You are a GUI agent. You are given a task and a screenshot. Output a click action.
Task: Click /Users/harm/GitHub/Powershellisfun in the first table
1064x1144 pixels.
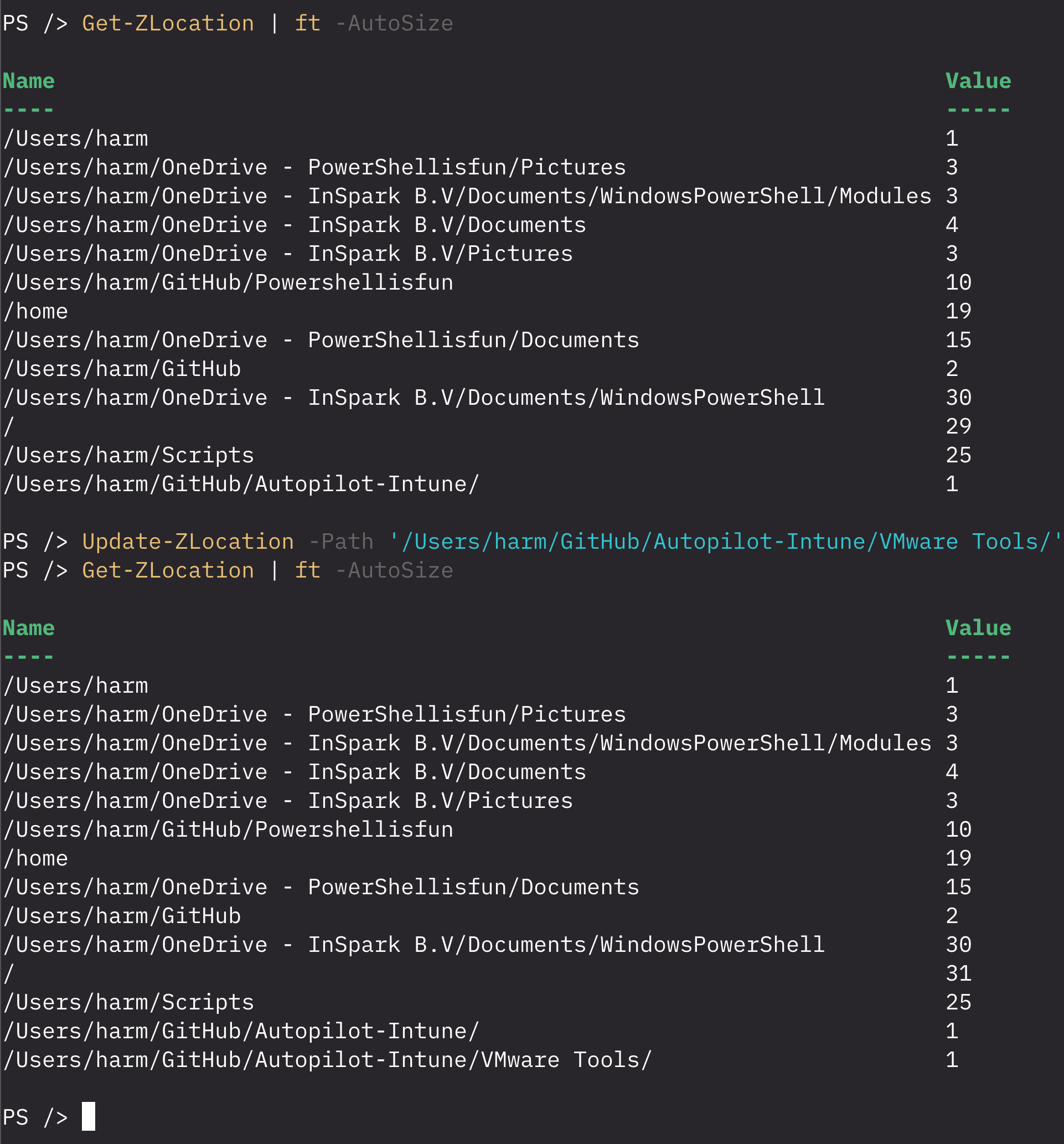(229, 282)
